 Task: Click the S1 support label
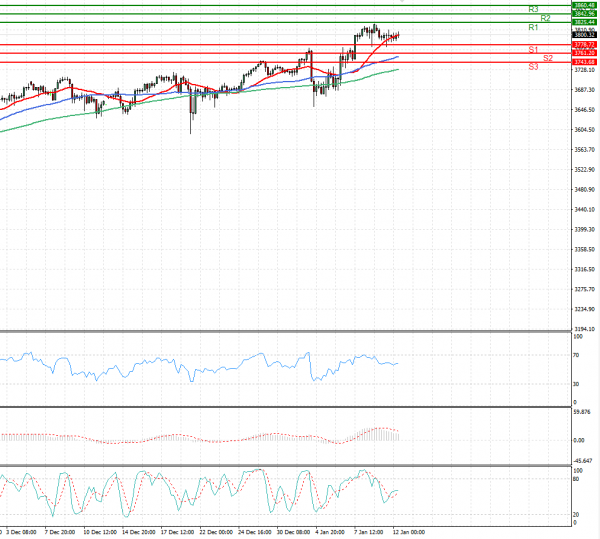tap(533, 50)
